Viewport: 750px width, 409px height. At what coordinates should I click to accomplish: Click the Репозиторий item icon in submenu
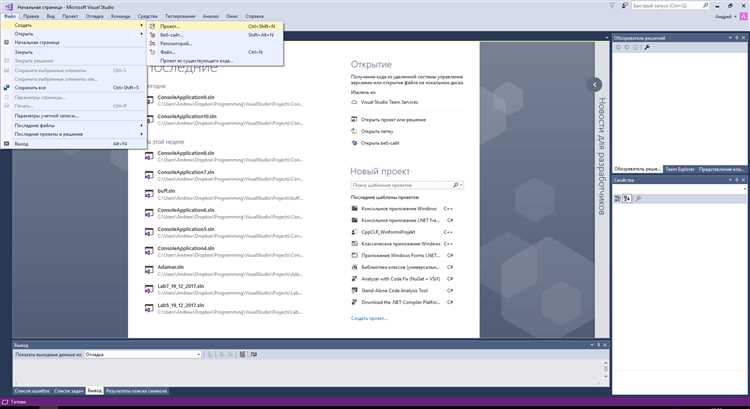tap(153, 44)
